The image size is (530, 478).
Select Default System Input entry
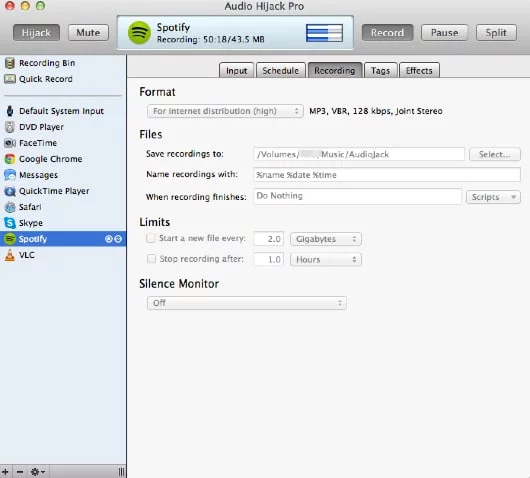(63, 111)
